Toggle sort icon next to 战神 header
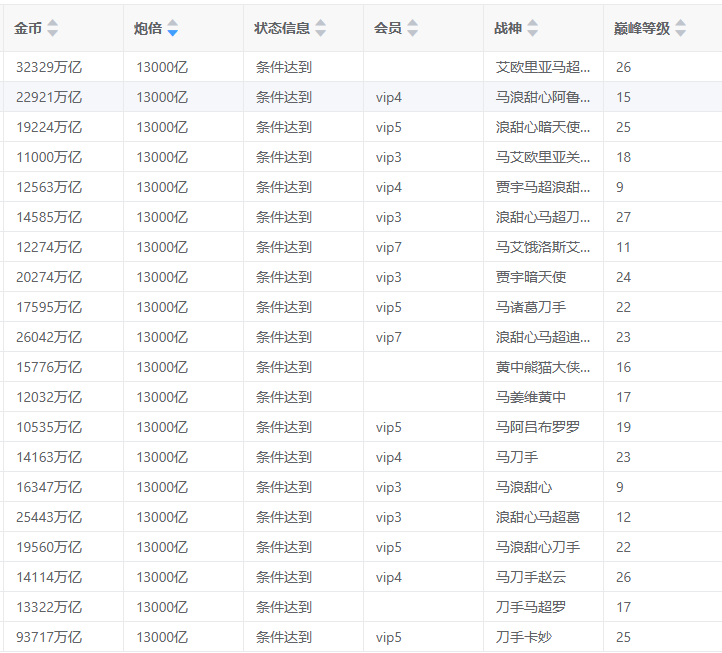 coord(532,28)
